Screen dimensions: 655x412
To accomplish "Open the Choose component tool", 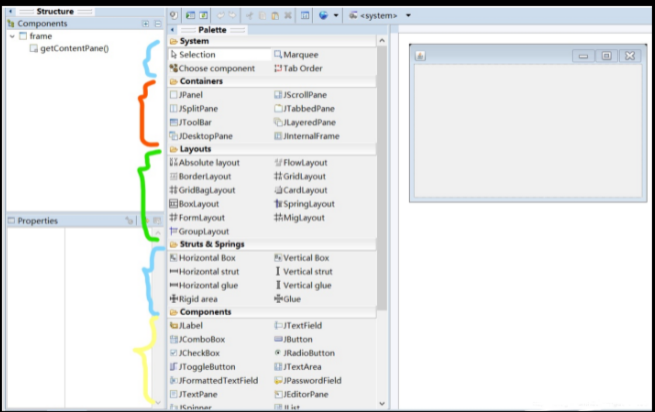I will (x=212, y=69).
